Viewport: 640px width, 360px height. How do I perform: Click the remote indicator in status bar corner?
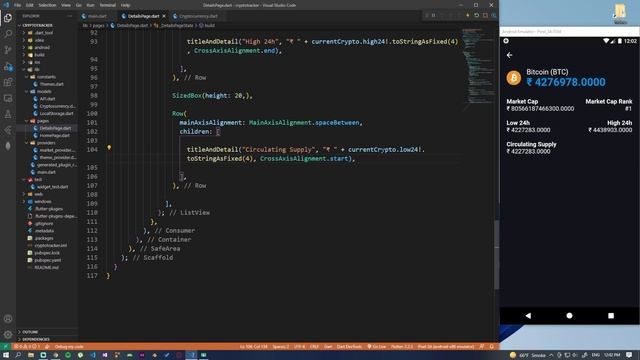pos(5,347)
